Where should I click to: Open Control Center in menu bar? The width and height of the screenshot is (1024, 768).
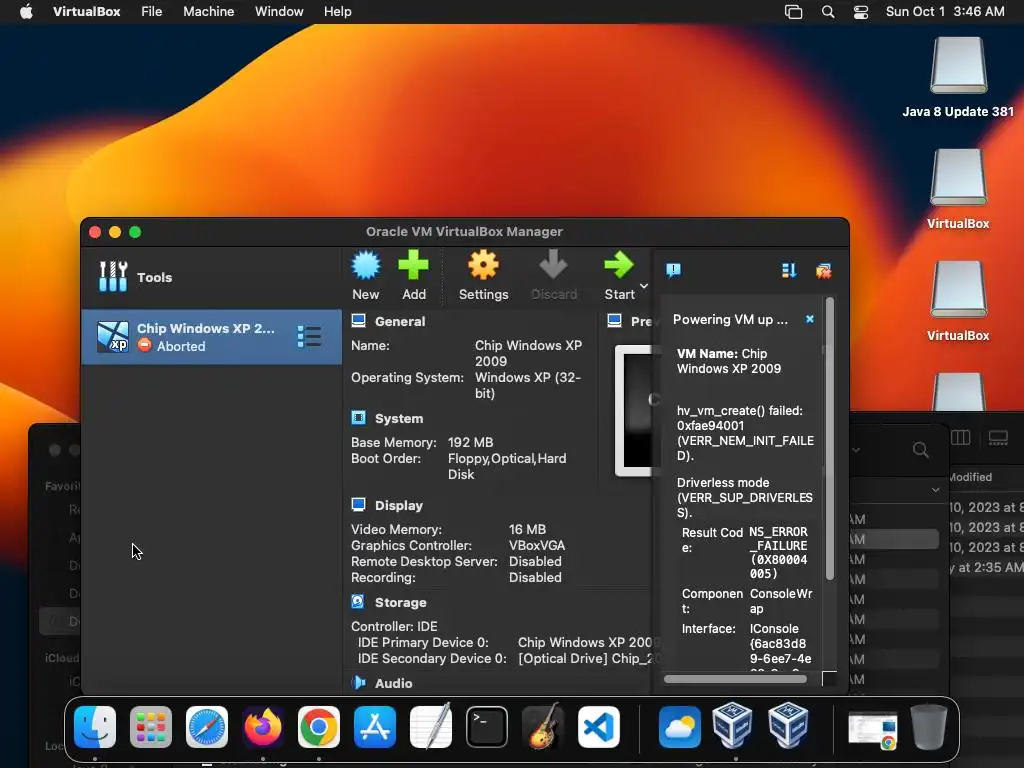(861, 12)
